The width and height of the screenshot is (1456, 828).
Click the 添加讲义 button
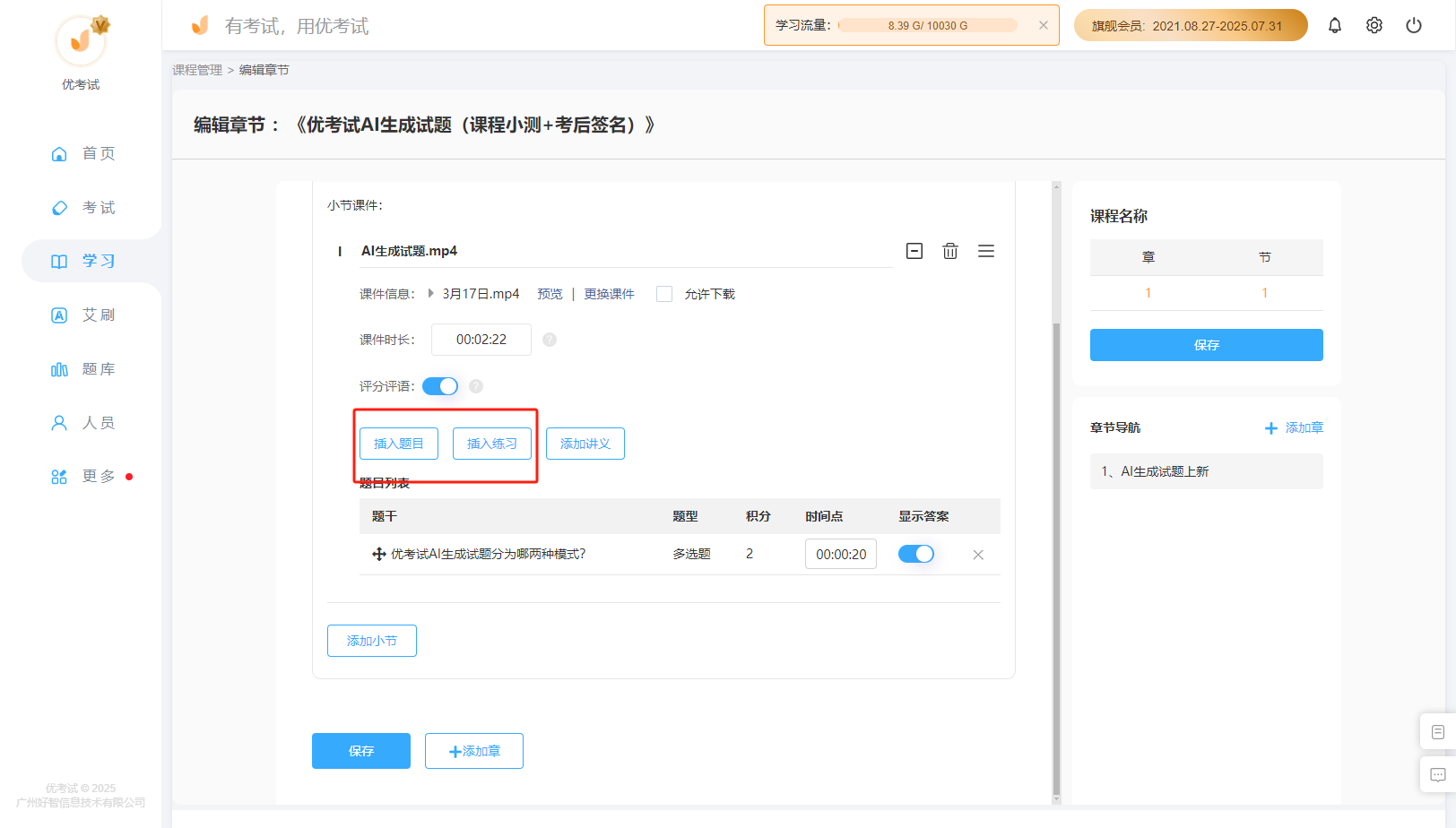click(585, 444)
